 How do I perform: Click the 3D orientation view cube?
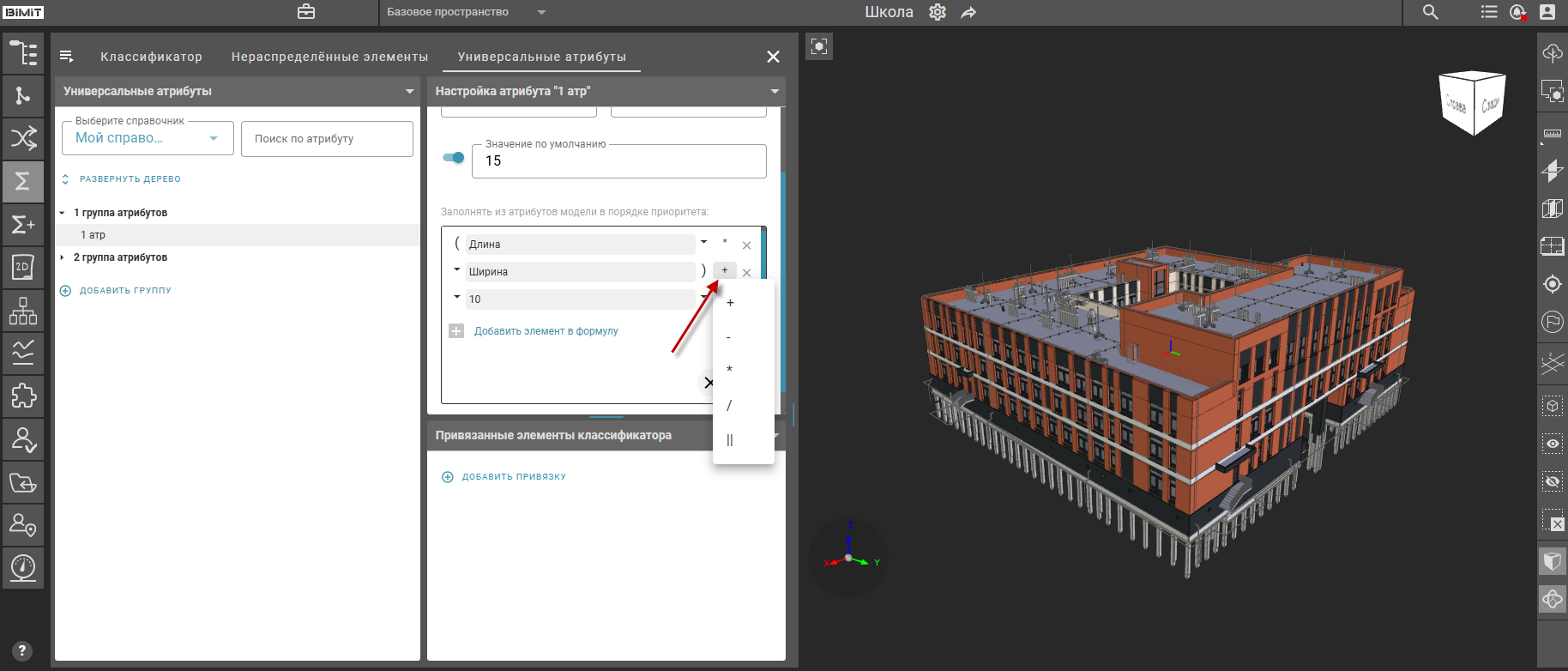pos(1473,103)
